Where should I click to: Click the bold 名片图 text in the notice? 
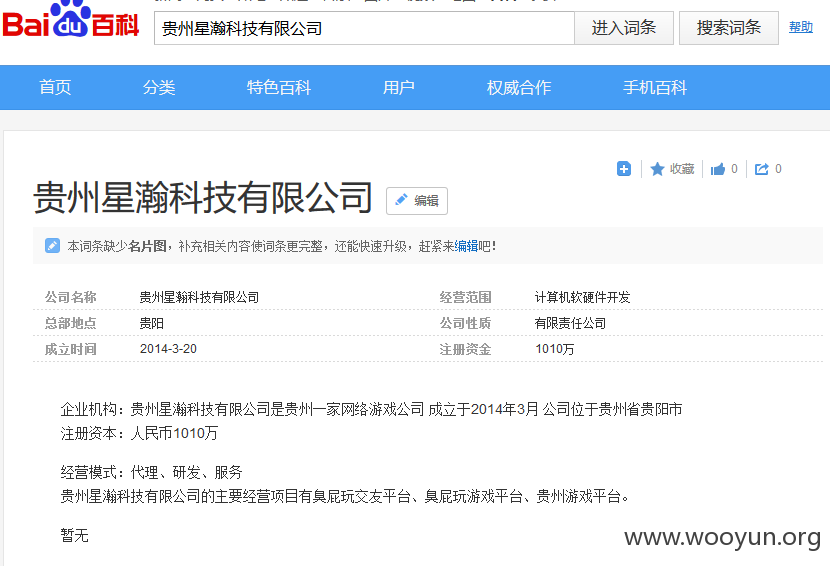pyautogui.click(x=148, y=246)
